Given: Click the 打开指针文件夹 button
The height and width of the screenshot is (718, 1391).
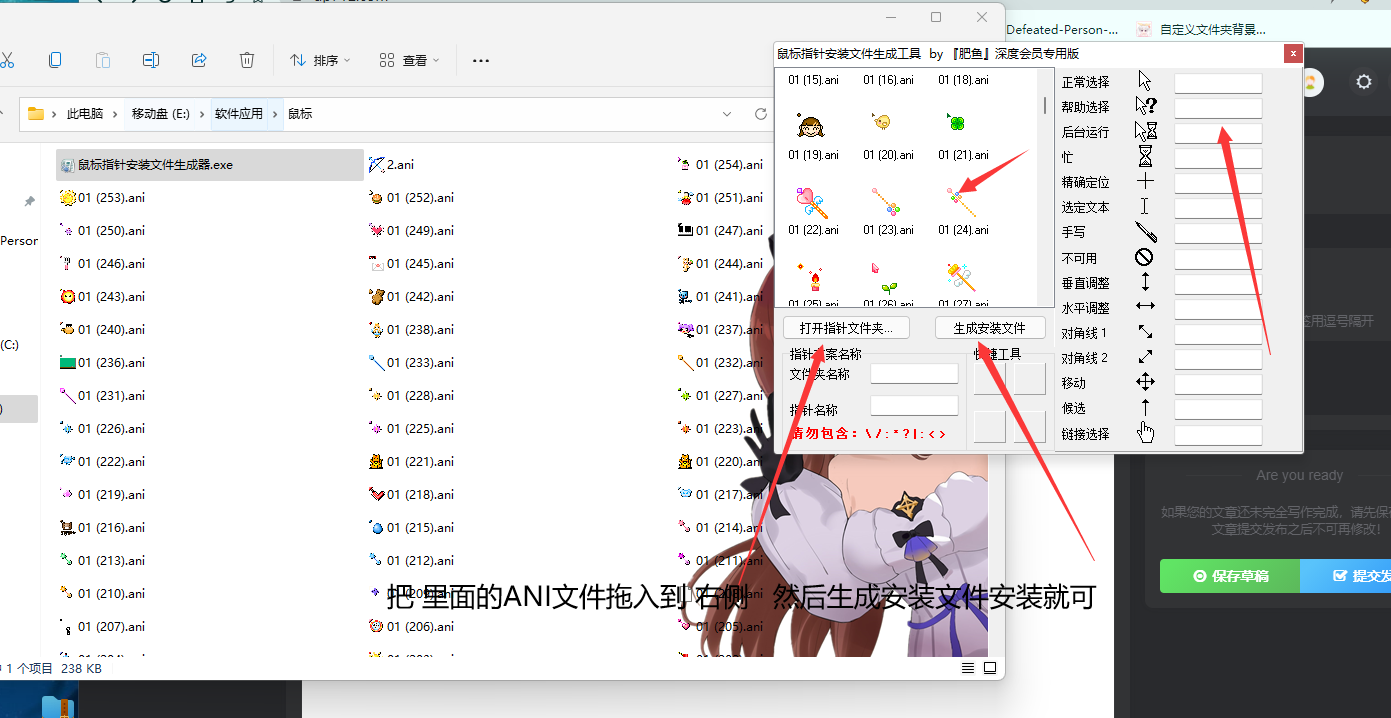Looking at the screenshot, I should tap(853, 328).
